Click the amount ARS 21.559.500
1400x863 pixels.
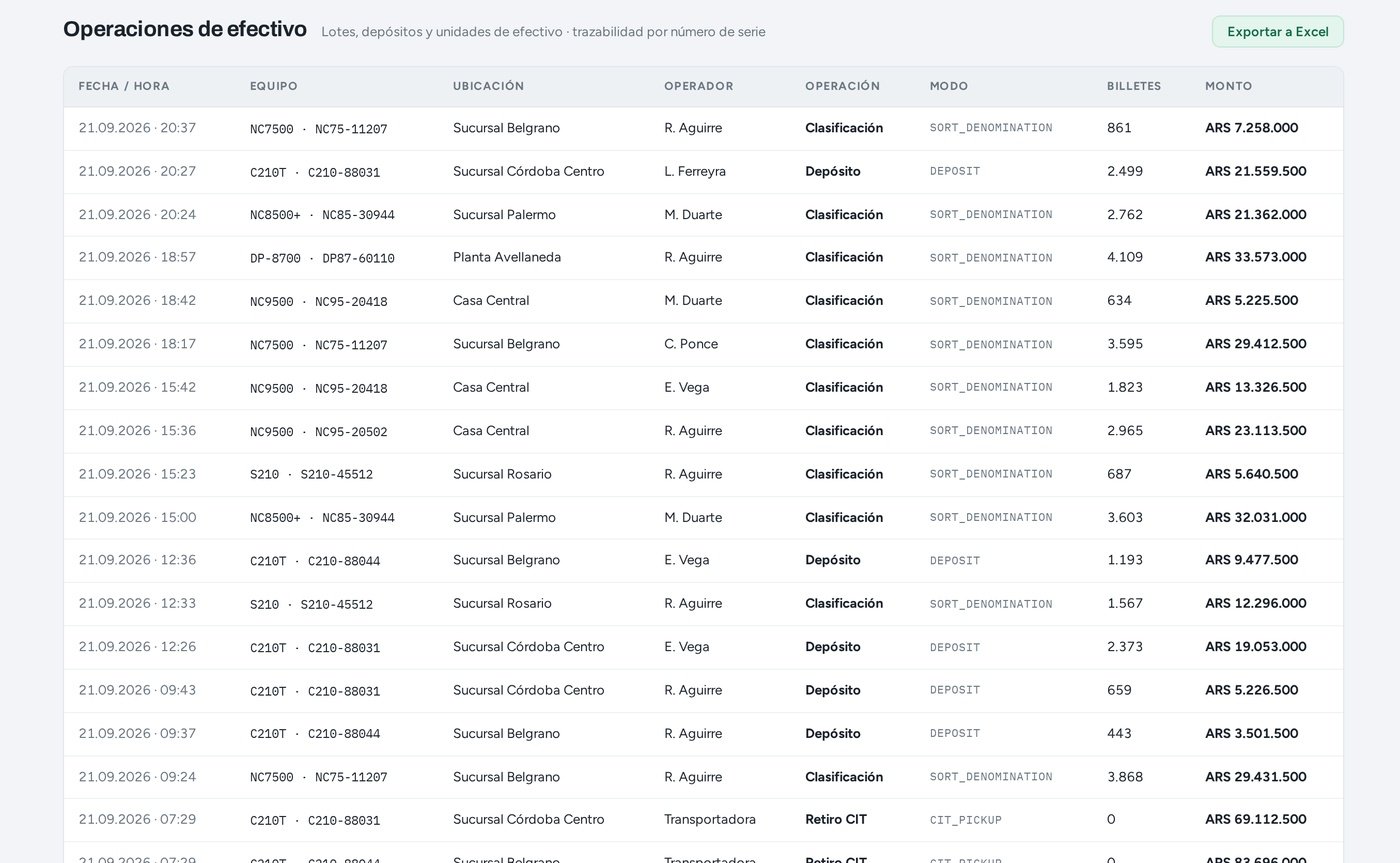point(1255,171)
